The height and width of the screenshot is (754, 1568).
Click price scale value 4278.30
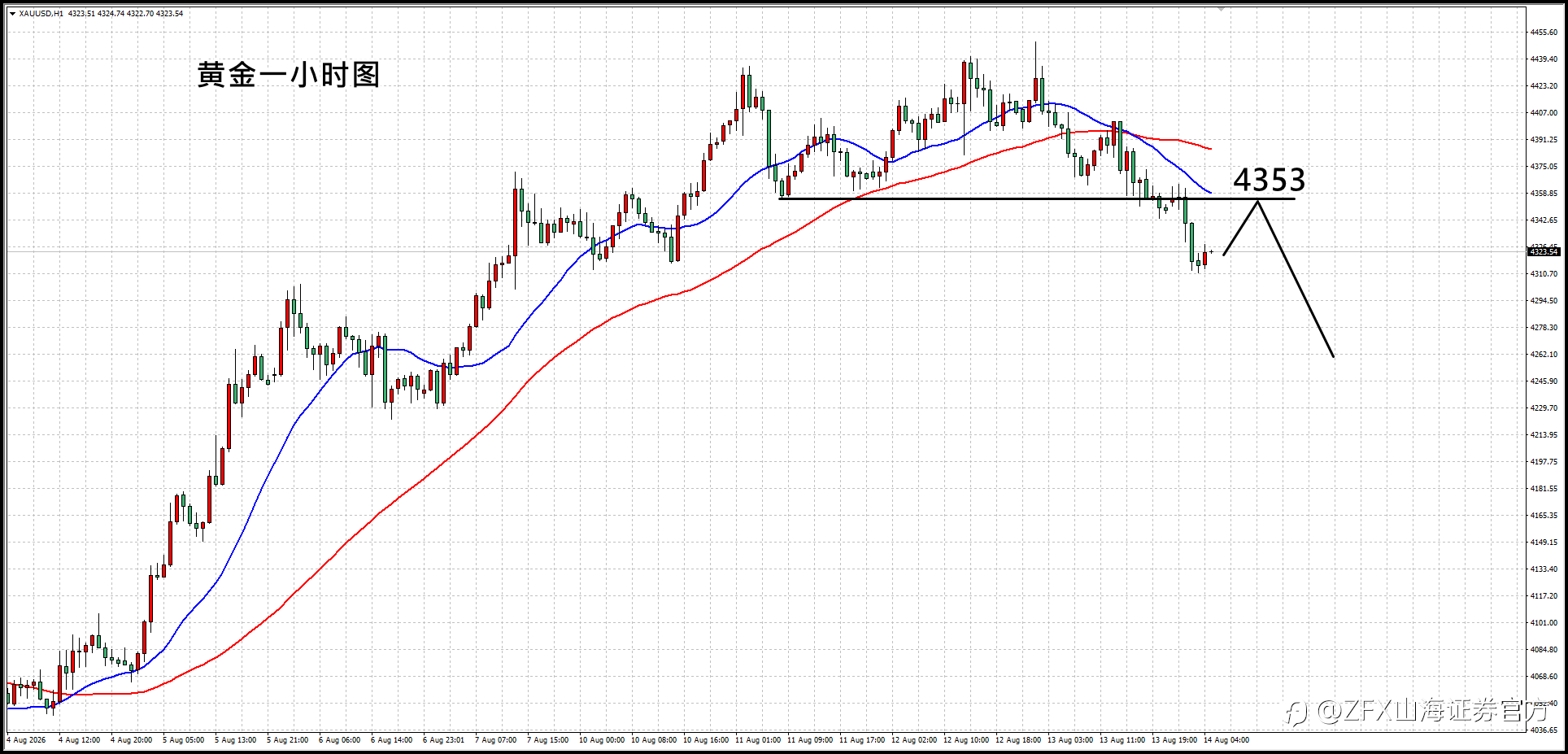pos(1544,328)
